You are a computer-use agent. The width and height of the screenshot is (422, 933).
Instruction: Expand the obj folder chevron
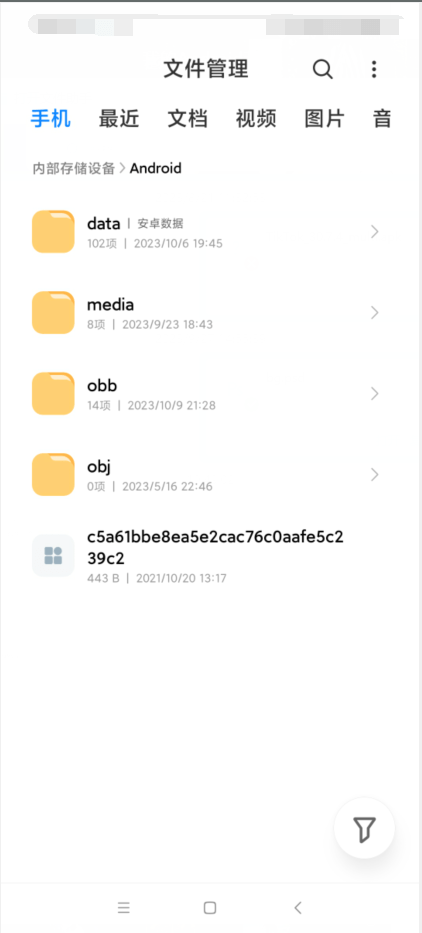[374, 474]
